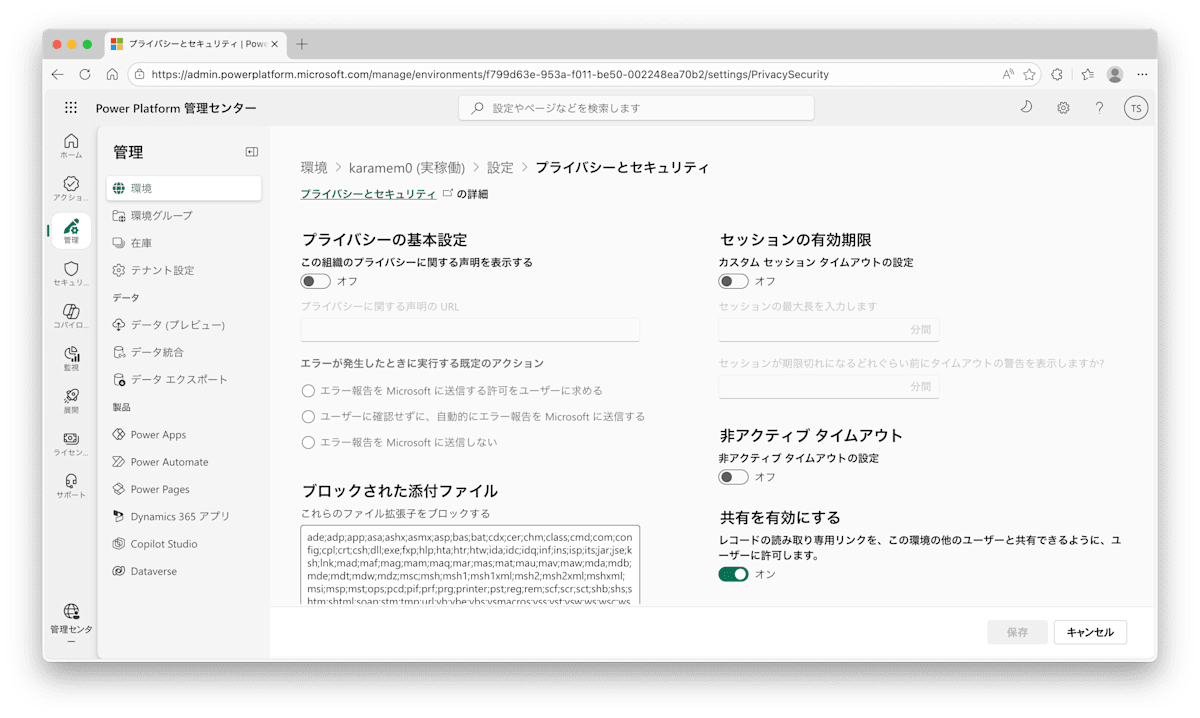The width and height of the screenshot is (1200, 718).
Task: Open 展開 rocket in the left rail
Action: click(x=71, y=402)
